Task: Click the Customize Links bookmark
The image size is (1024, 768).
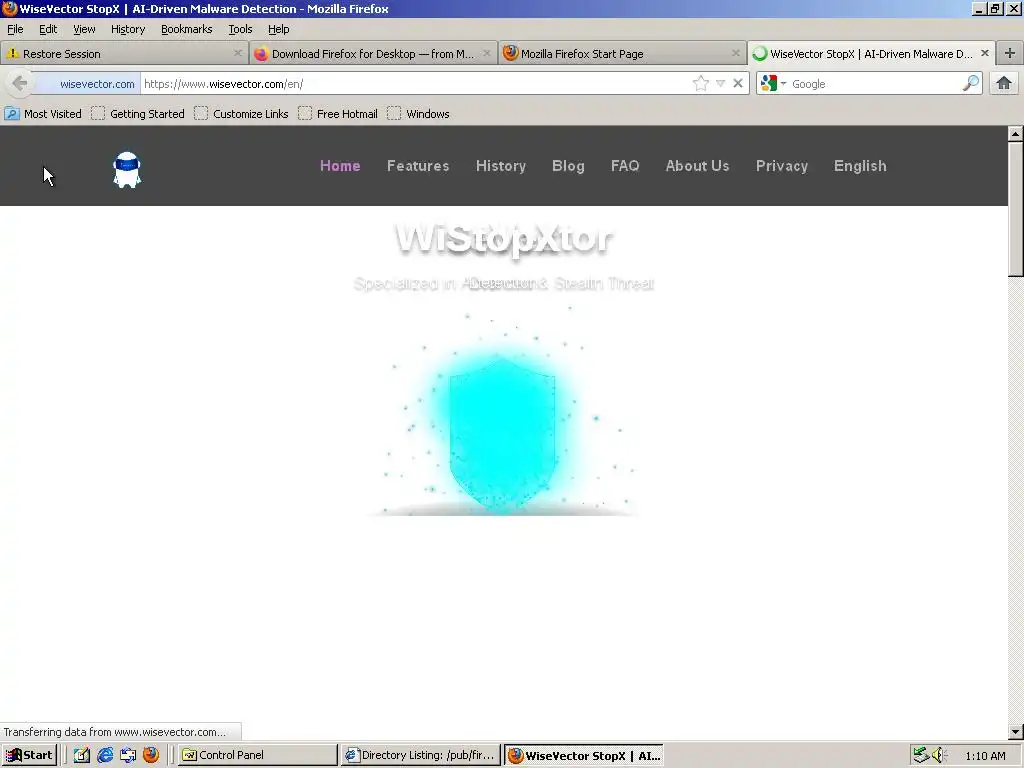Action: point(241,114)
